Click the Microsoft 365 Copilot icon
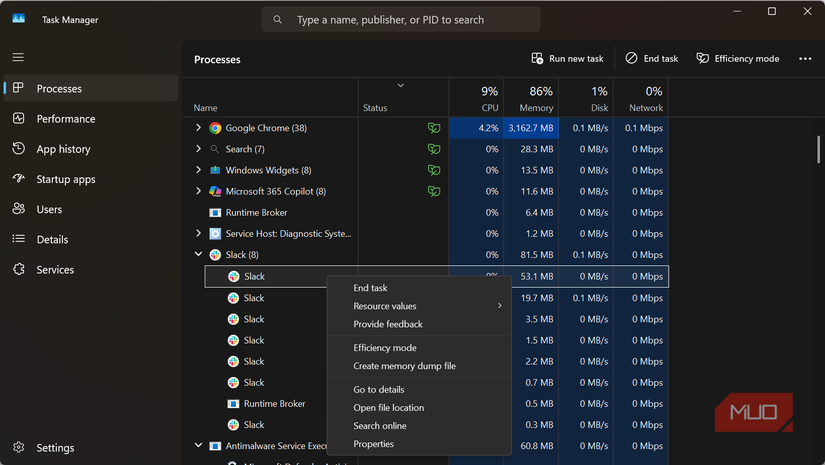The image size is (825, 465). point(215,191)
